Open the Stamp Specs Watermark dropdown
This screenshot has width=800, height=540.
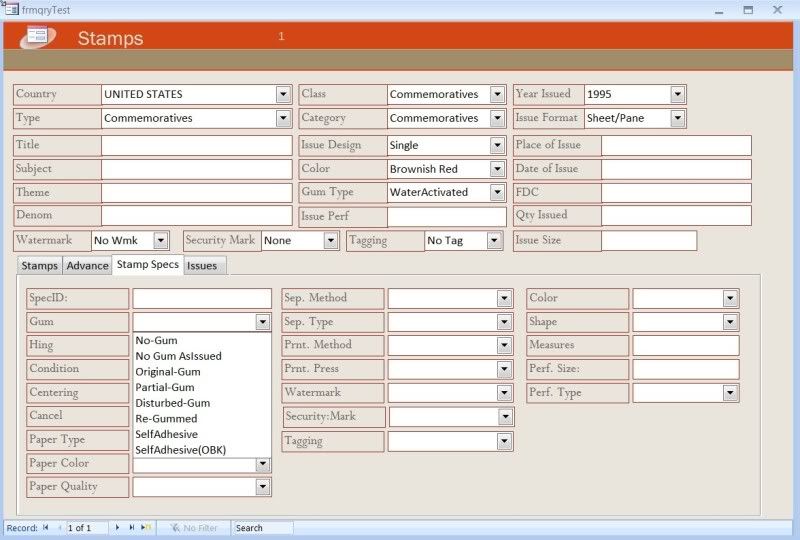pos(504,392)
